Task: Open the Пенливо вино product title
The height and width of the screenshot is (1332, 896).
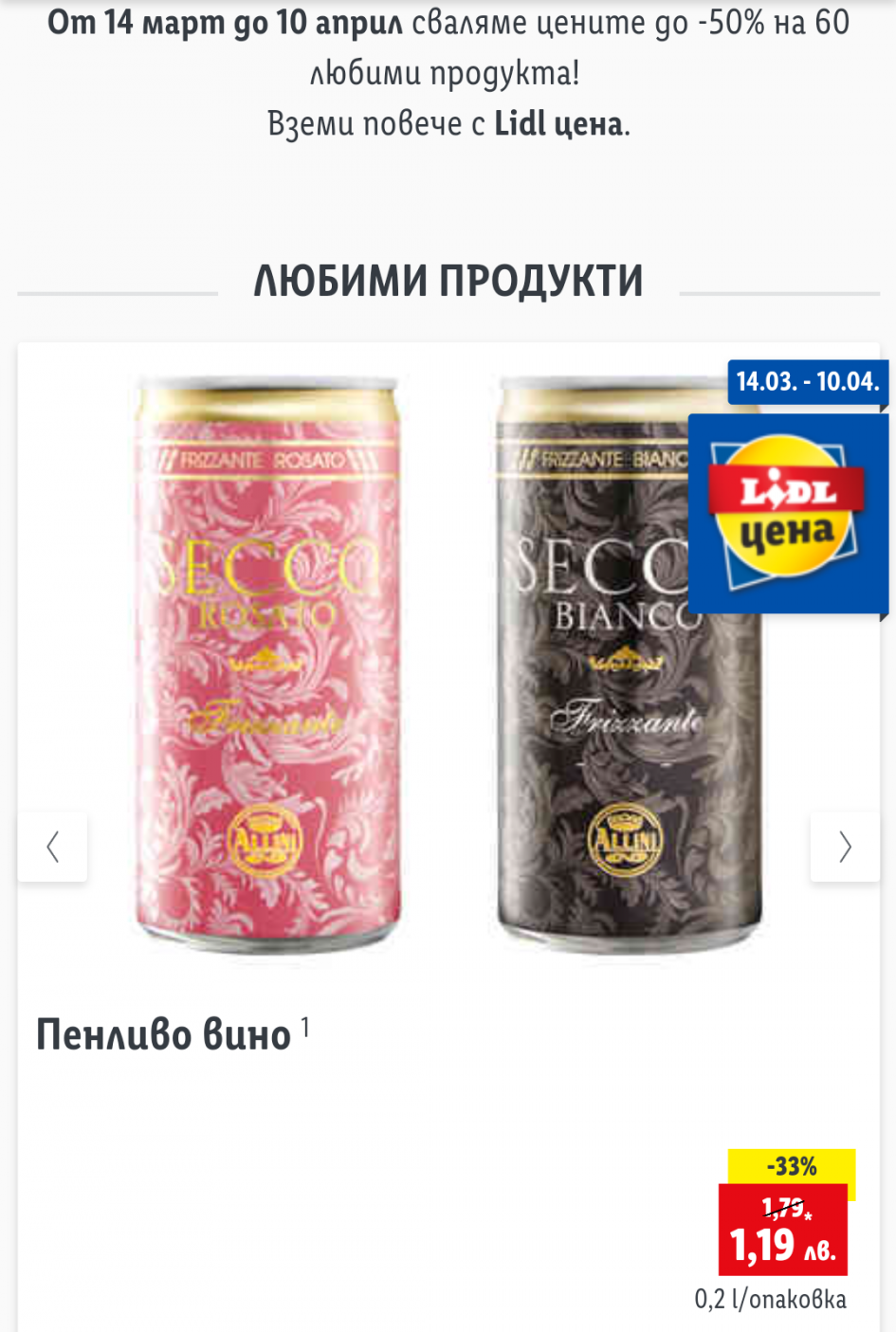Action: coord(163,1034)
